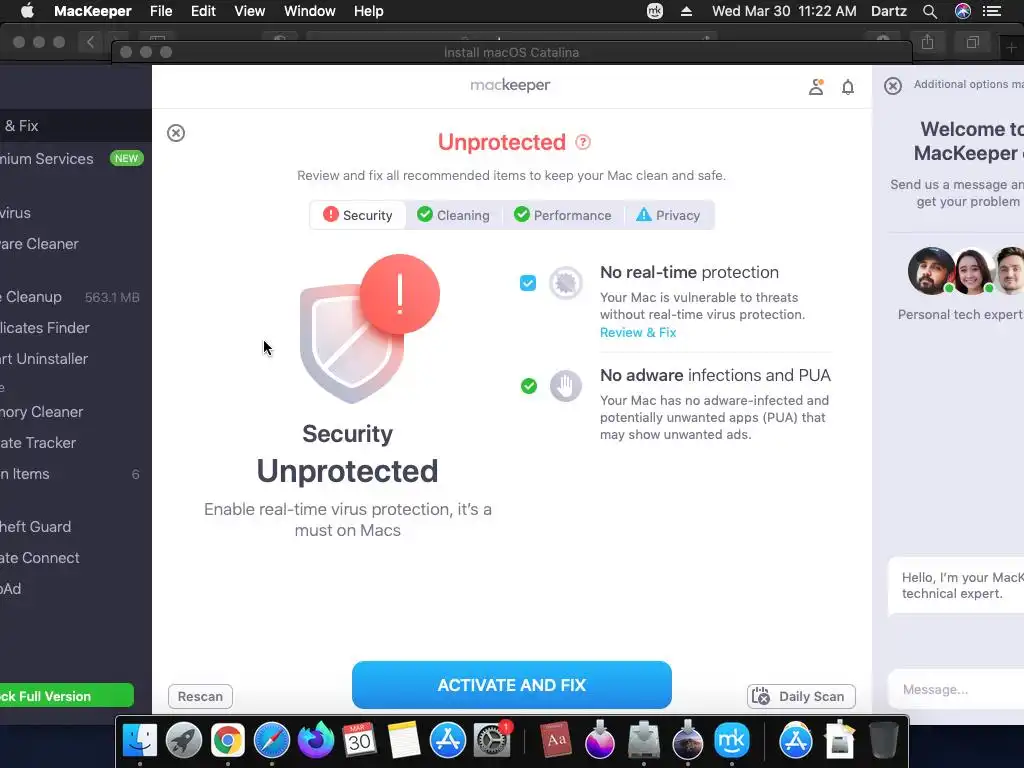This screenshot has width=1024, height=768.
Task: Open the View menu
Action: (249, 11)
